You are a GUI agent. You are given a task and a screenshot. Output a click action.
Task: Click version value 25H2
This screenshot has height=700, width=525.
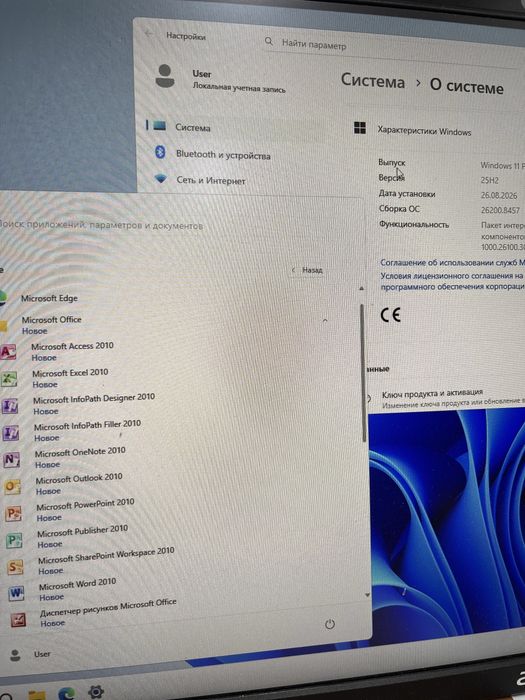click(490, 181)
